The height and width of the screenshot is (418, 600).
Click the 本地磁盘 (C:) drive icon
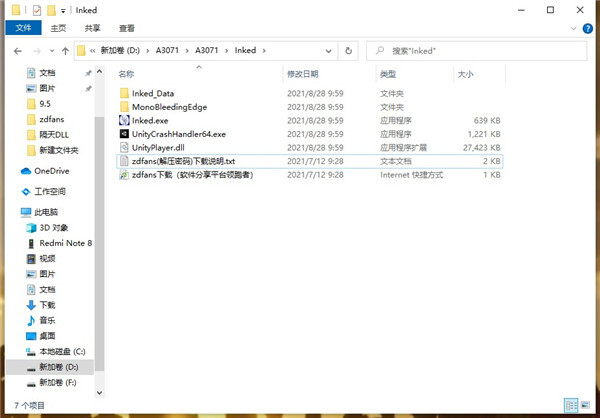click(31, 351)
